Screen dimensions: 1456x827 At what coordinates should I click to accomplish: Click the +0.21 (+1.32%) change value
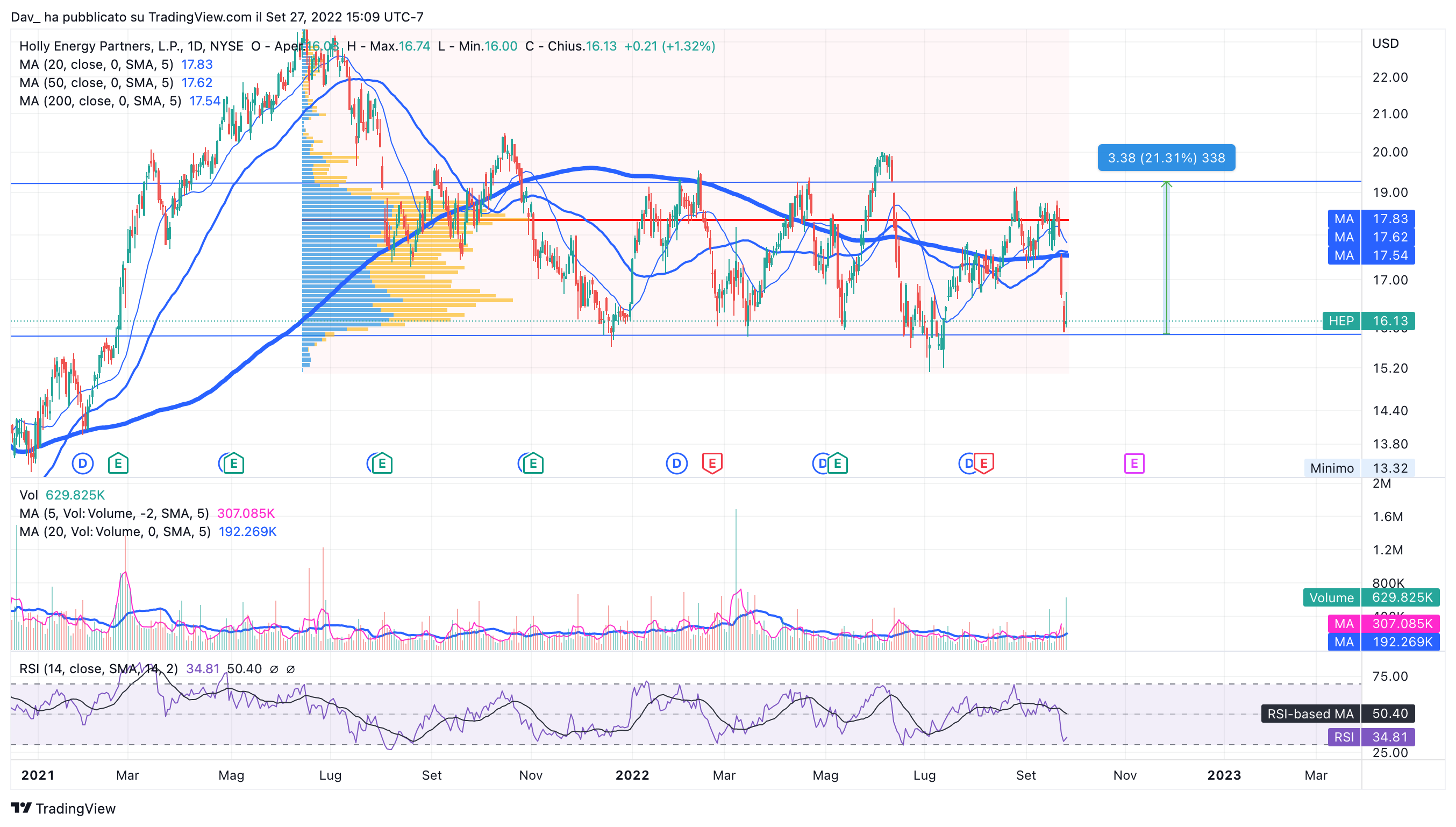[x=669, y=46]
